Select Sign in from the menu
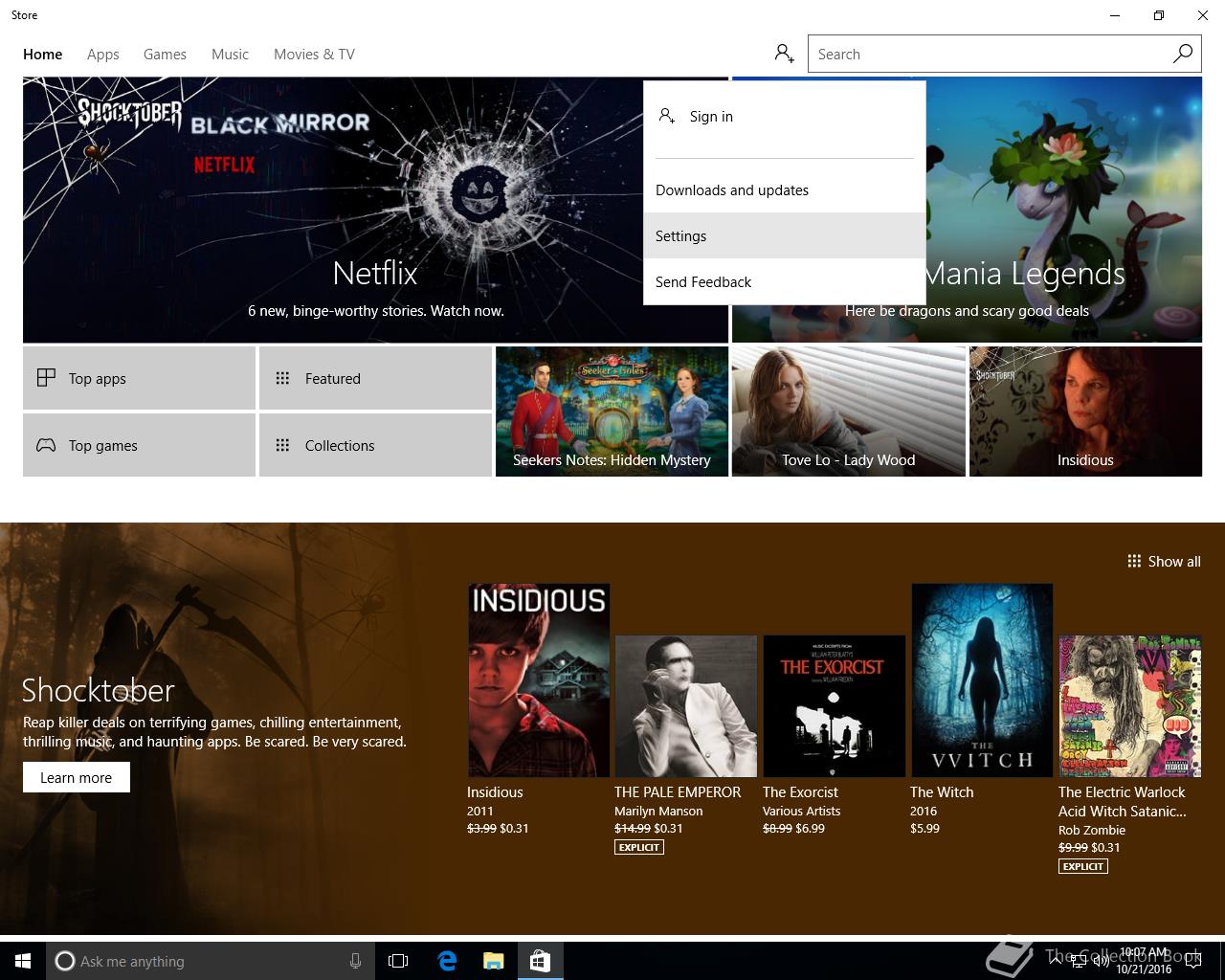This screenshot has height=980, width=1225. pos(785,117)
